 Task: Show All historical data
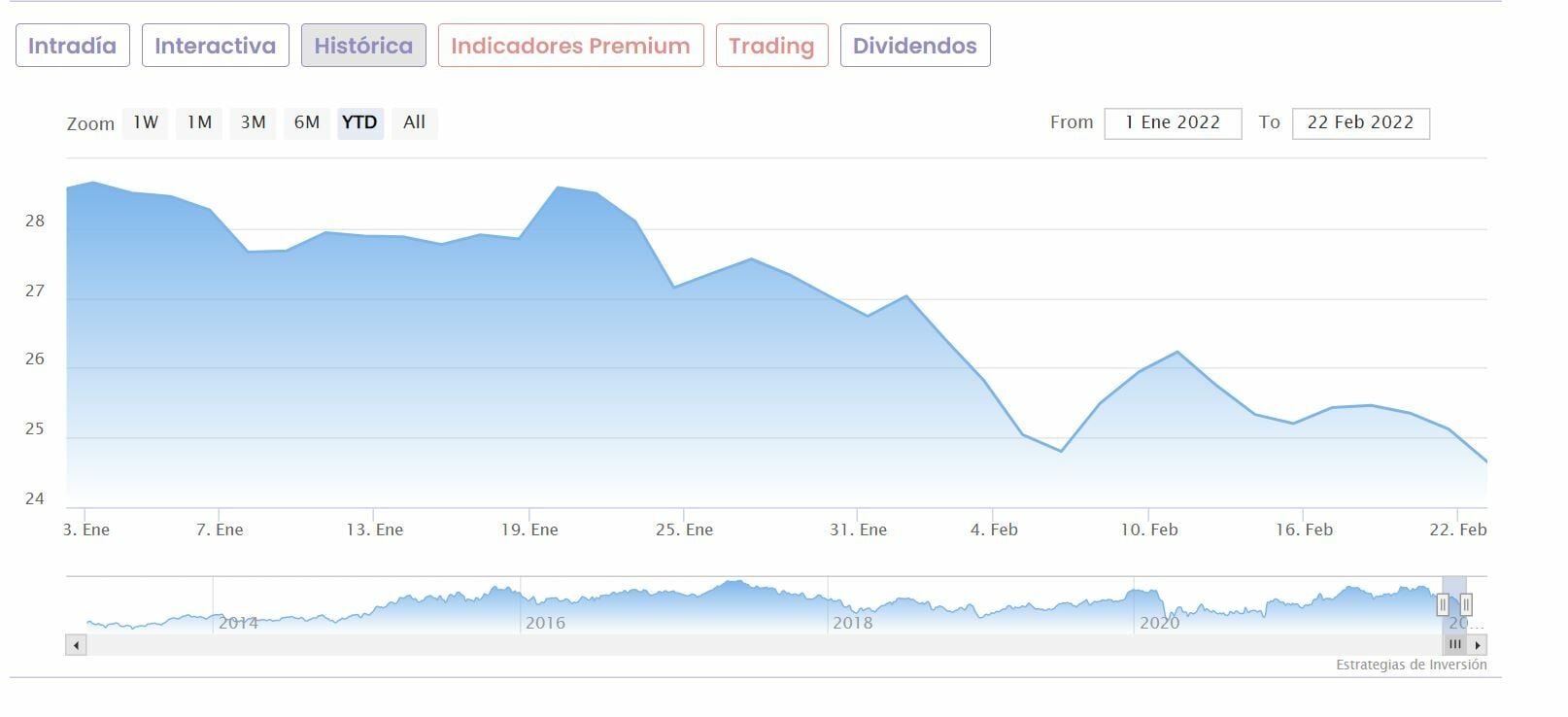tap(415, 122)
